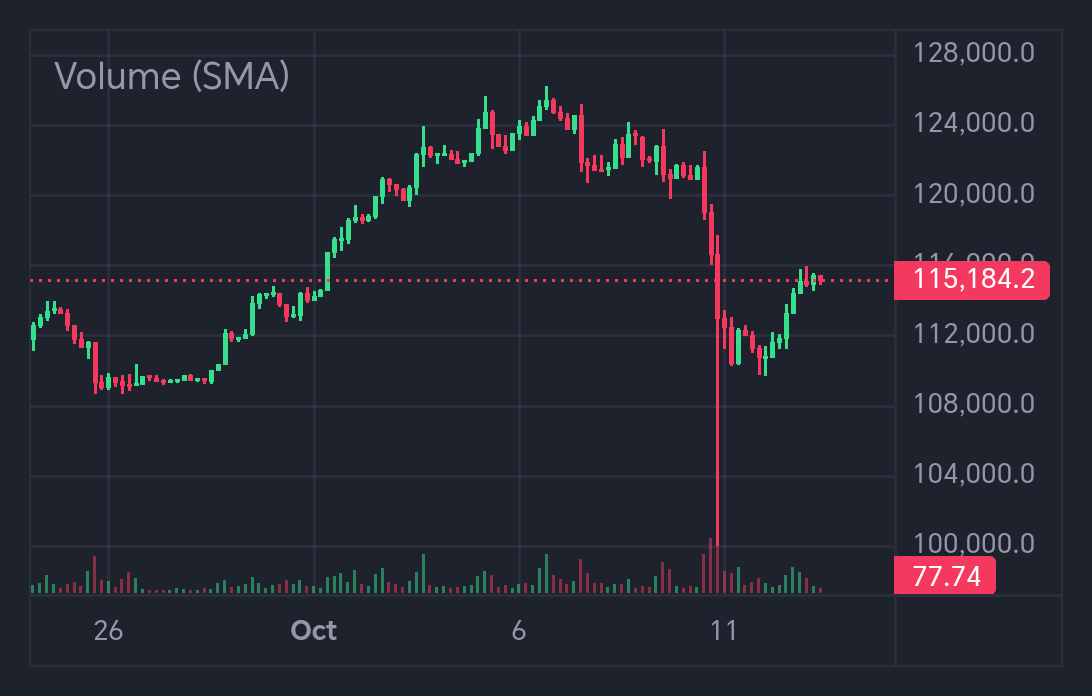Click the 6 date label on time axis
1092x696 pixels.
coord(518,631)
